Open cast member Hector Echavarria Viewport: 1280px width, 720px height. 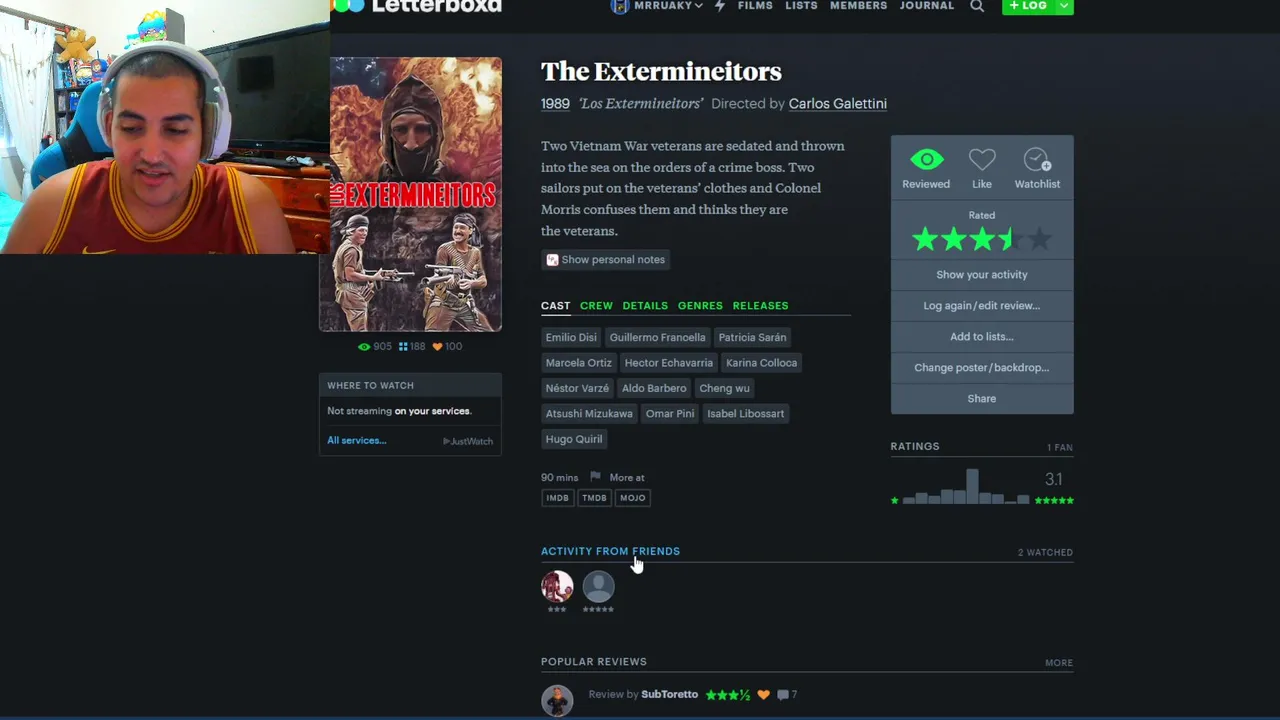pyautogui.click(x=668, y=363)
